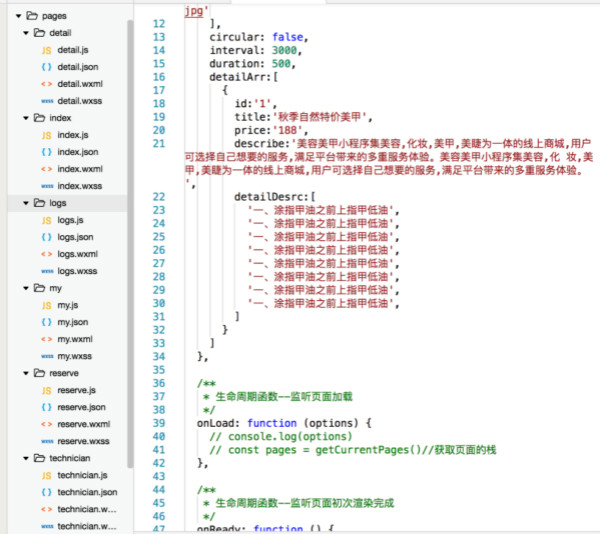Click the pages folder icon
Viewport: 600px width, 534px height.
[x=32, y=16]
